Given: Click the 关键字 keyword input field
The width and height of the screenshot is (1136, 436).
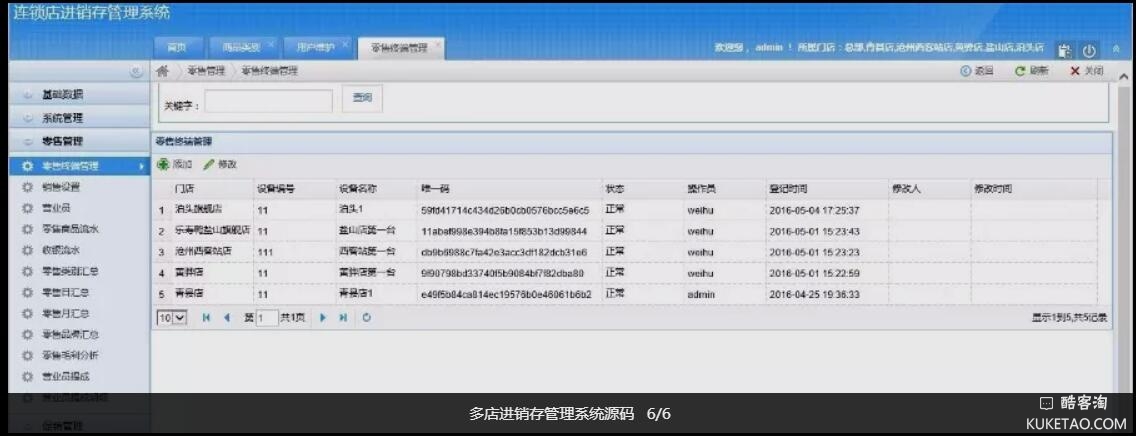Looking at the screenshot, I should click(268, 101).
